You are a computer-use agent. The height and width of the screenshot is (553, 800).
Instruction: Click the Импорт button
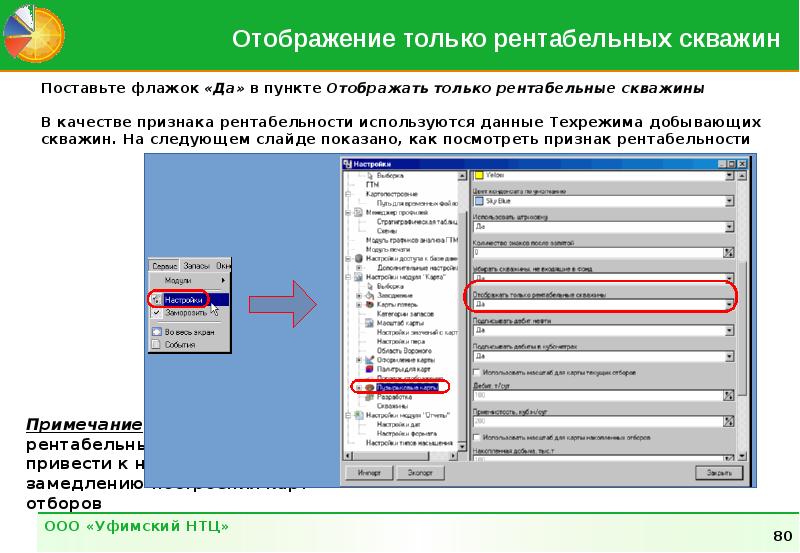(x=369, y=472)
